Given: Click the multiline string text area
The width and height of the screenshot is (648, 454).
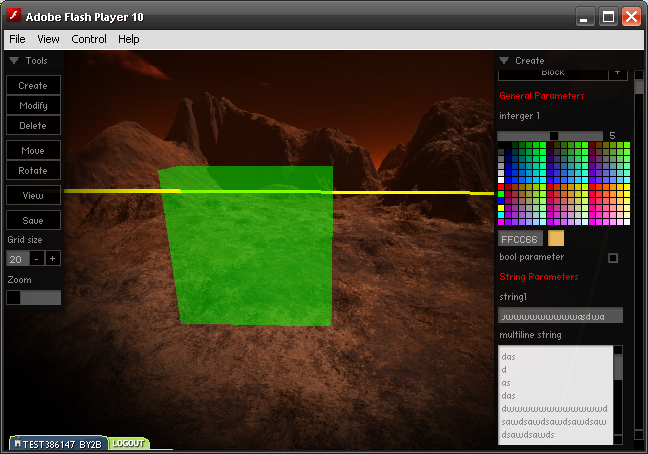Looking at the screenshot, I should [x=555, y=395].
